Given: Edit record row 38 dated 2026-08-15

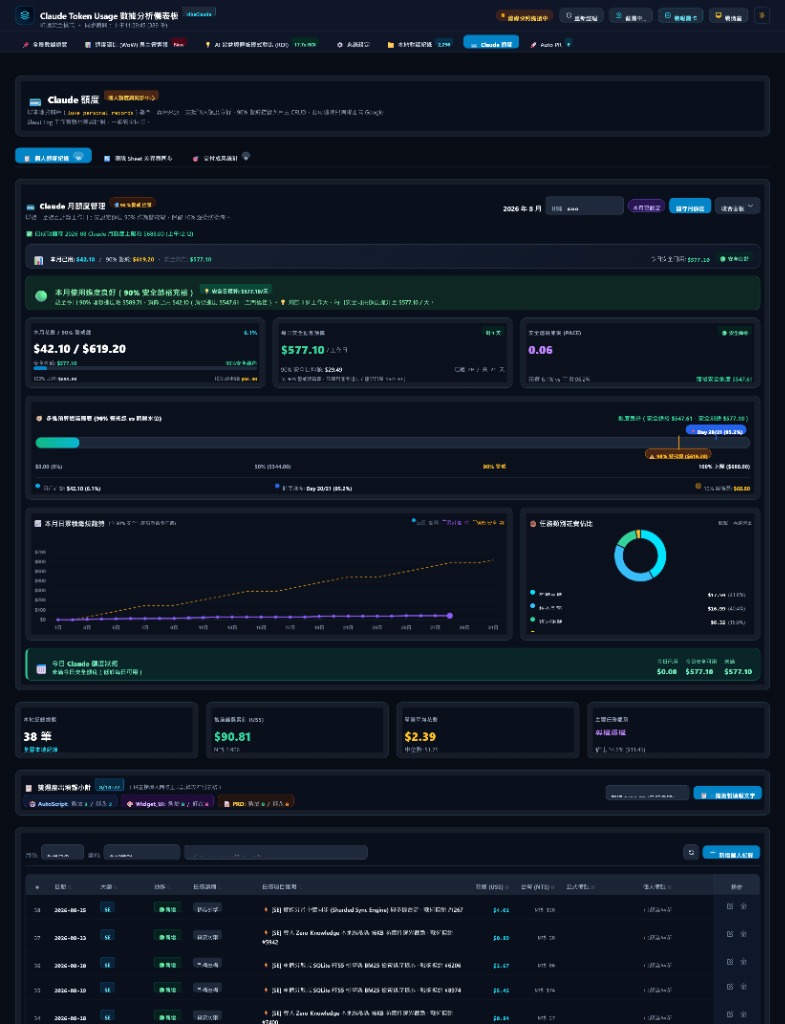Looking at the screenshot, I should click(x=730, y=906).
